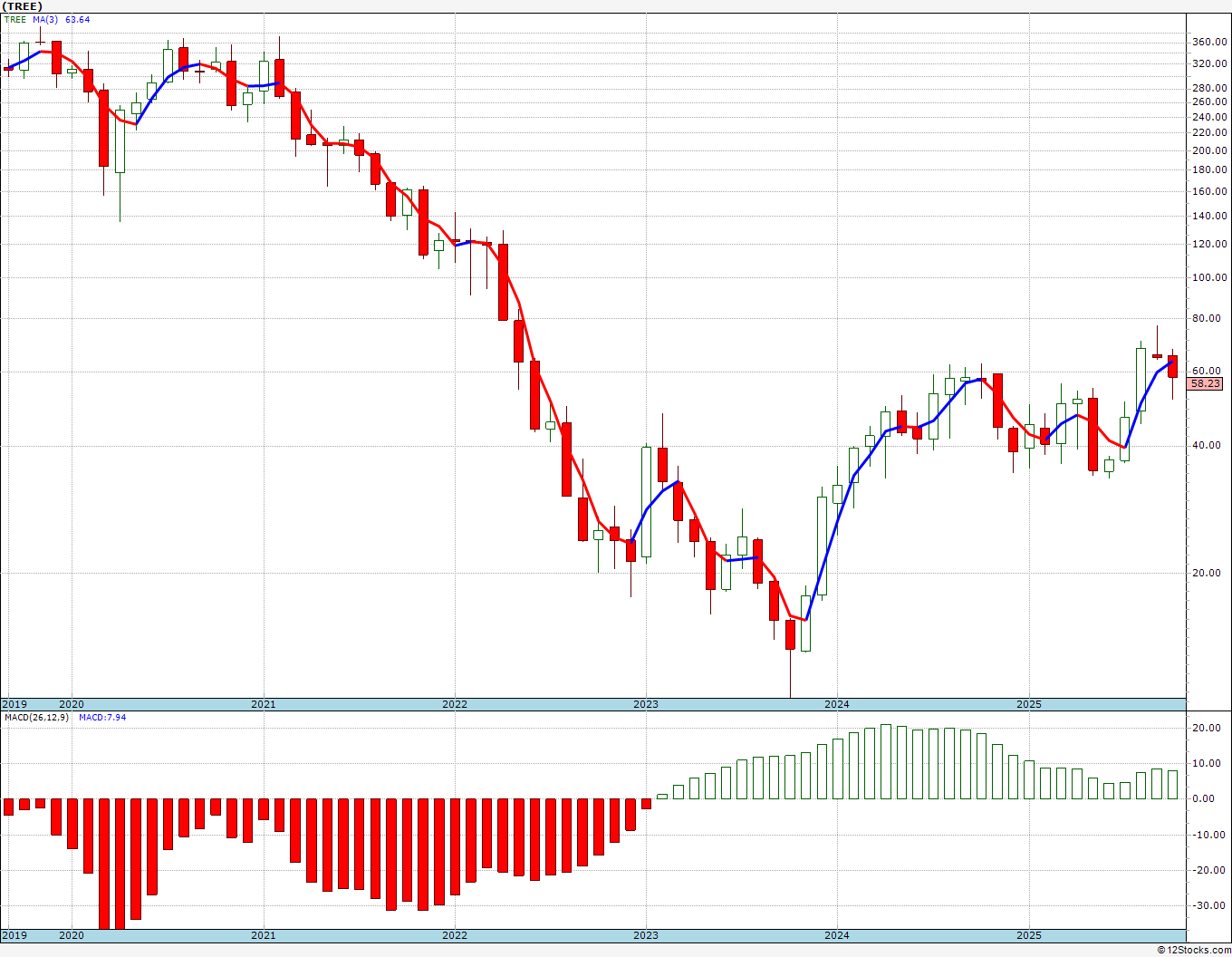Select the 280.00 price axis label
1232x957 pixels.
click(1209, 88)
